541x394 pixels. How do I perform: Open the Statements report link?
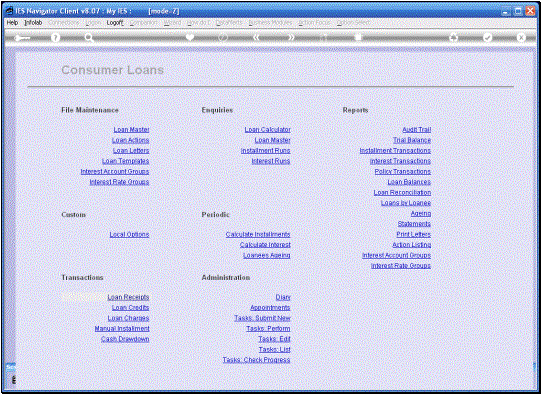coord(414,224)
